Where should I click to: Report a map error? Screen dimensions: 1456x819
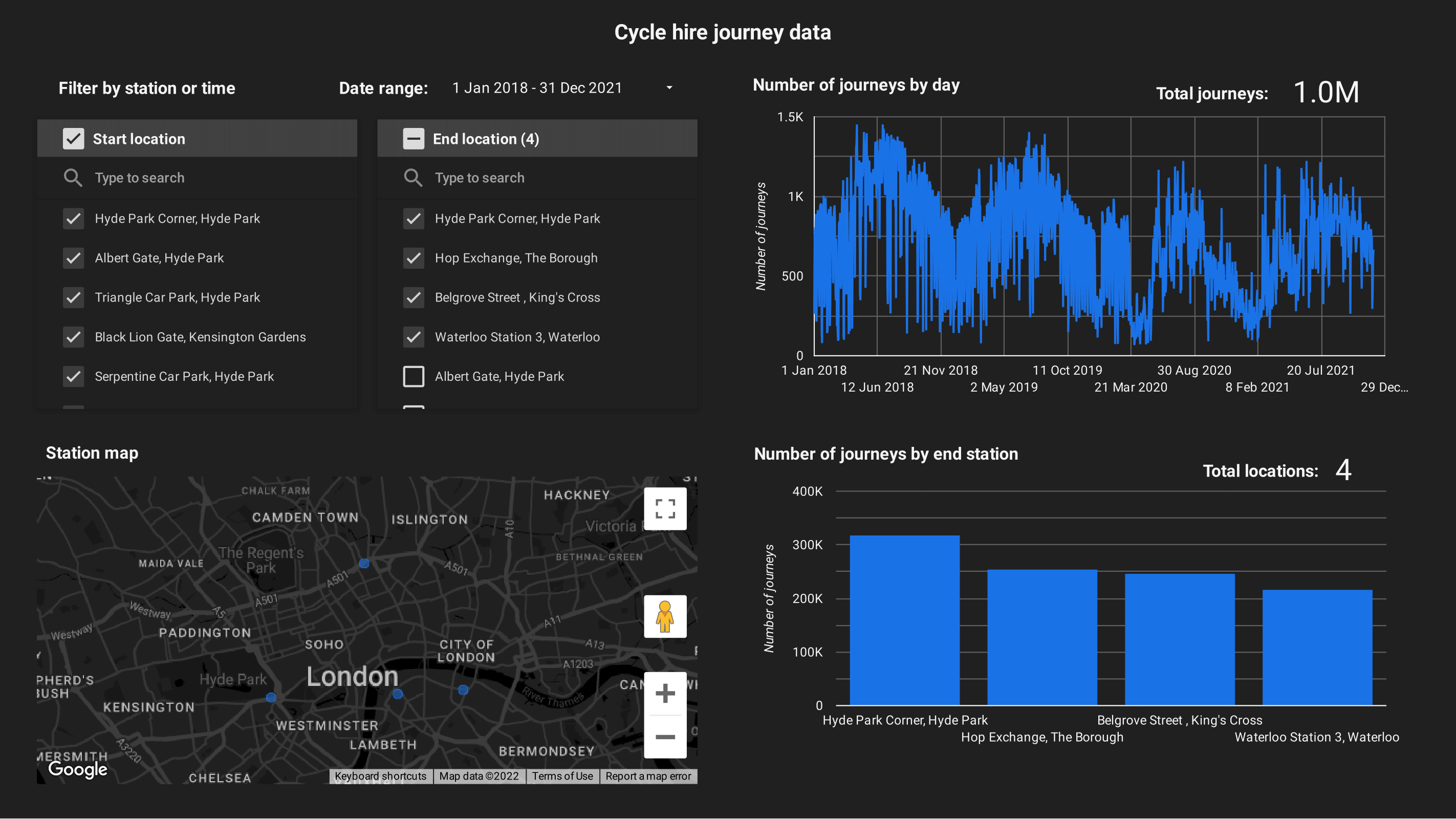point(648,776)
